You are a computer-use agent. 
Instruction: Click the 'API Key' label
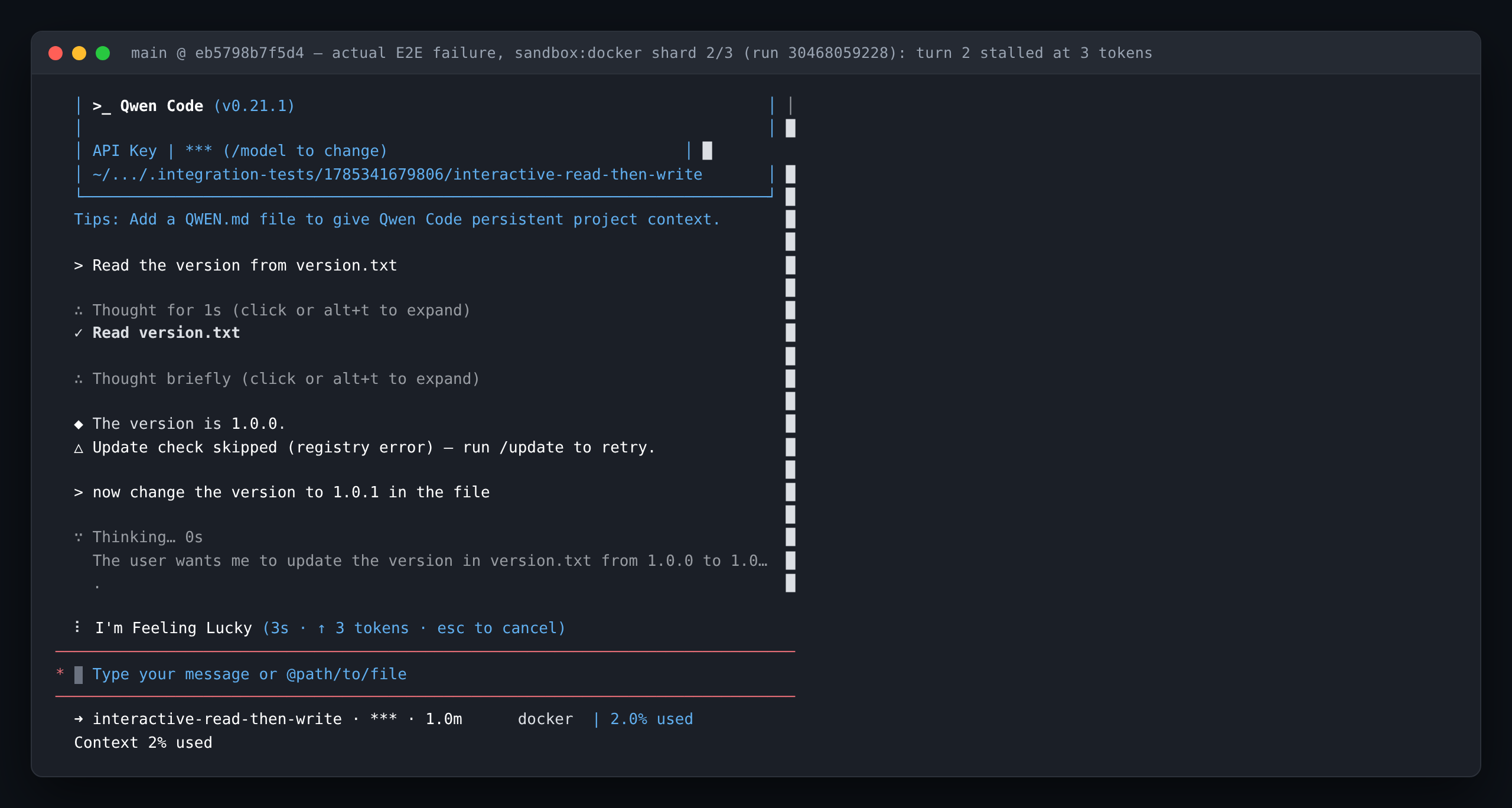(125, 151)
